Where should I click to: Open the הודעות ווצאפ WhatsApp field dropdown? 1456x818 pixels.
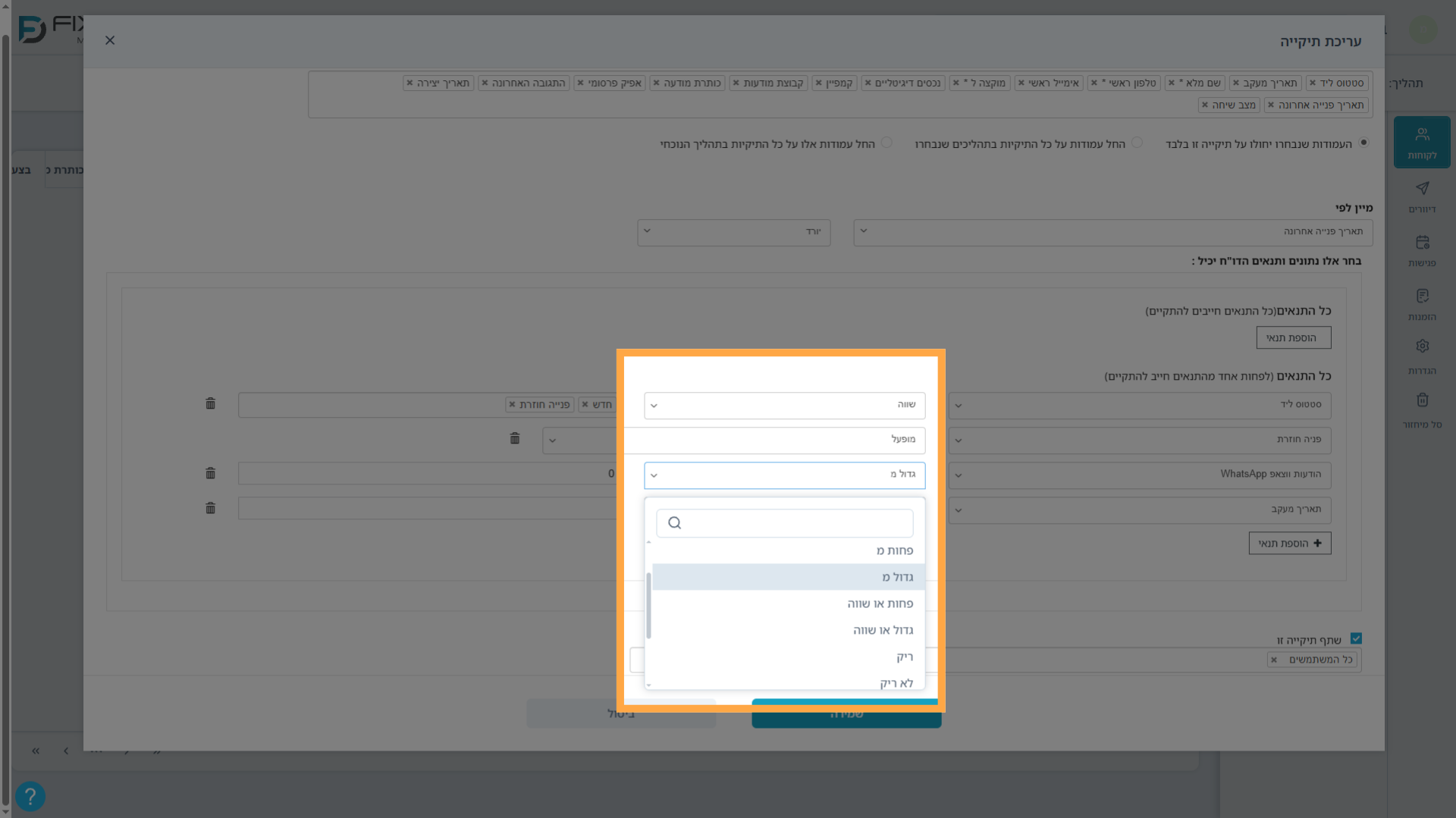(1140, 475)
